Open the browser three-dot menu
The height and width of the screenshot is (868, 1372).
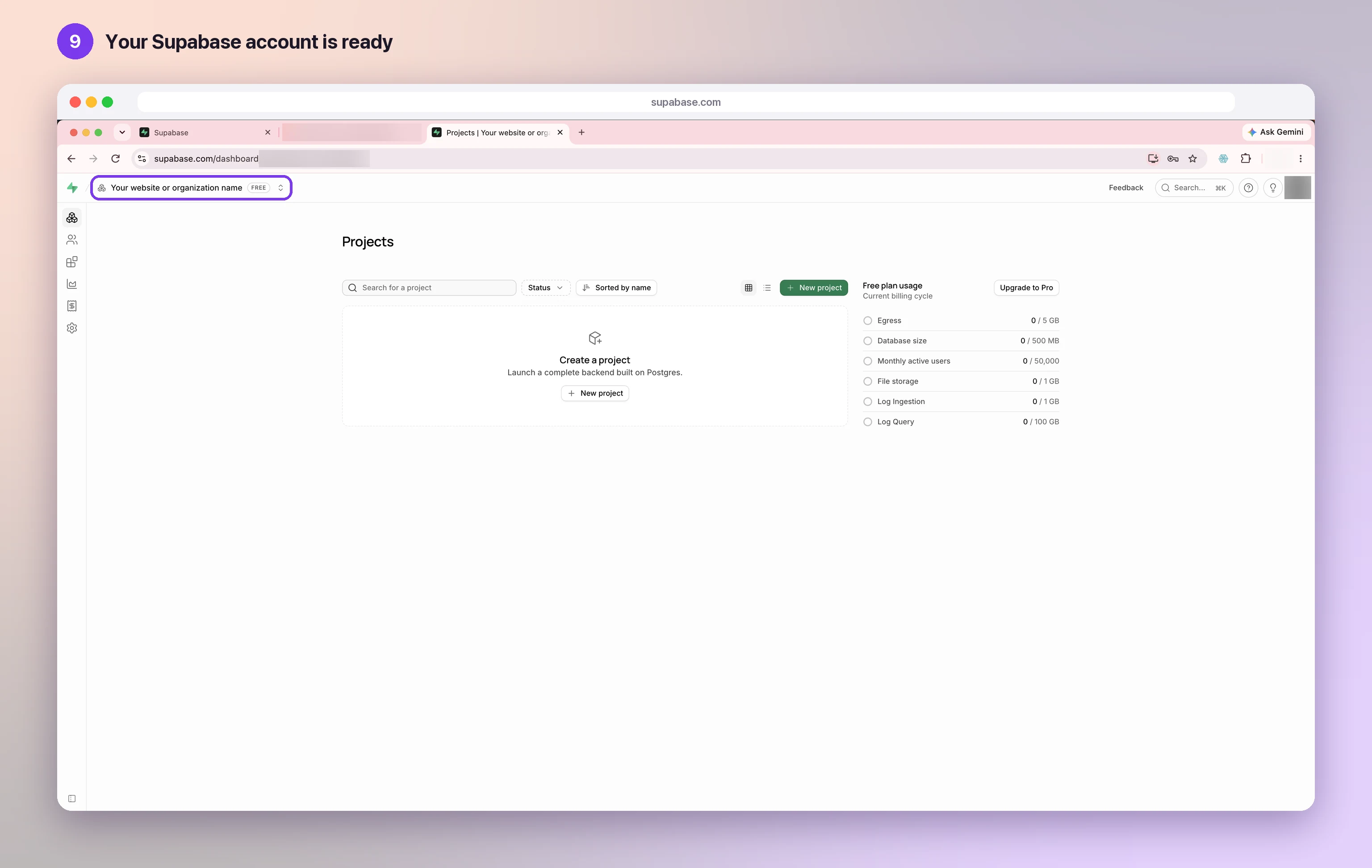click(x=1301, y=159)
